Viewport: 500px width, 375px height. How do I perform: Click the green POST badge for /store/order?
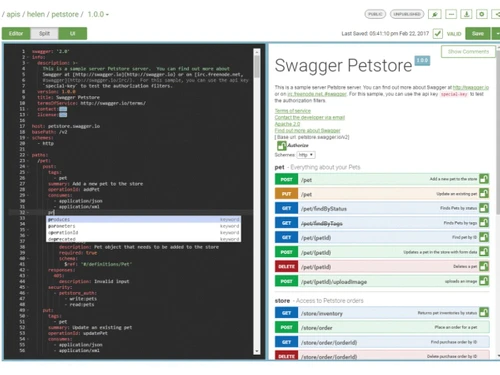pos(286,327)
